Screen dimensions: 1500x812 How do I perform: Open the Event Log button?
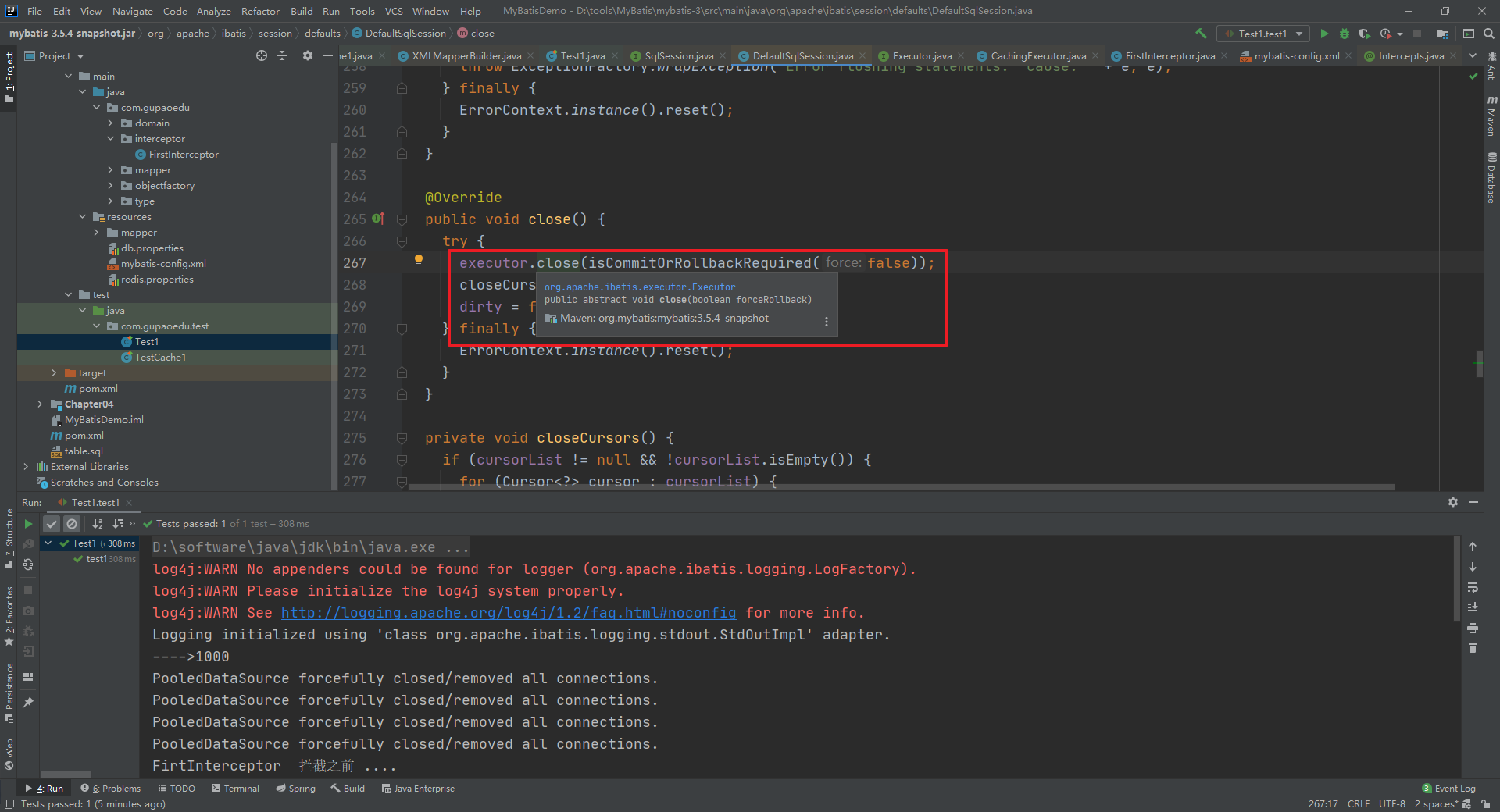(1448, 789)
